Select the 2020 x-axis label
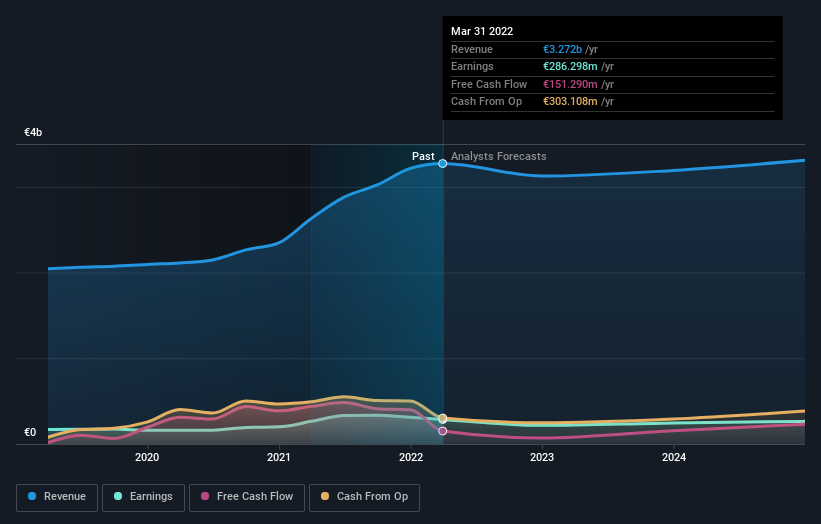The height and width of the screenshot is (524, 821). (147, 457)
